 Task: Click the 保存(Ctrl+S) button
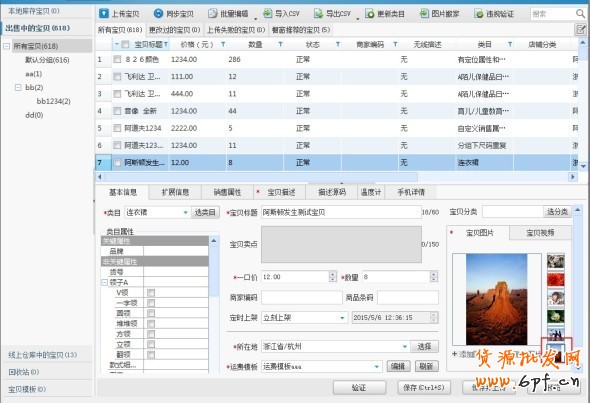click(424, 387)
